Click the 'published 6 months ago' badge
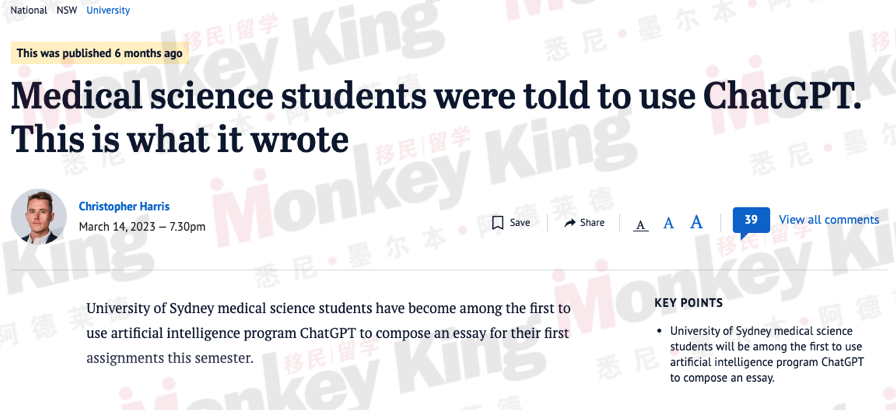The height and width of the screenshot is (410, 896). point(99,53)
